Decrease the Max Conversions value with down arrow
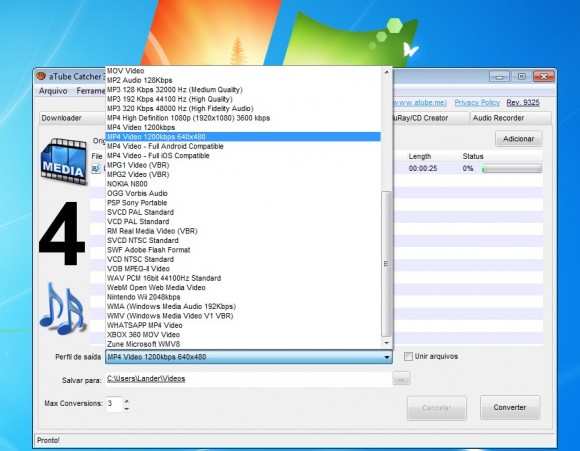 coord(127,408)
